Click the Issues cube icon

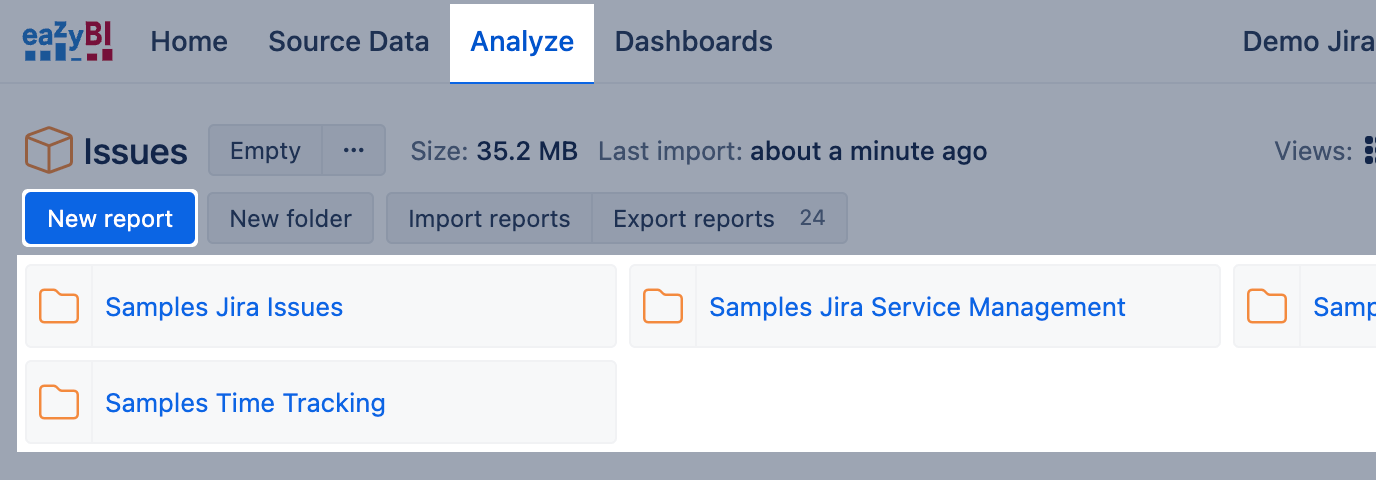pos(48,151)
